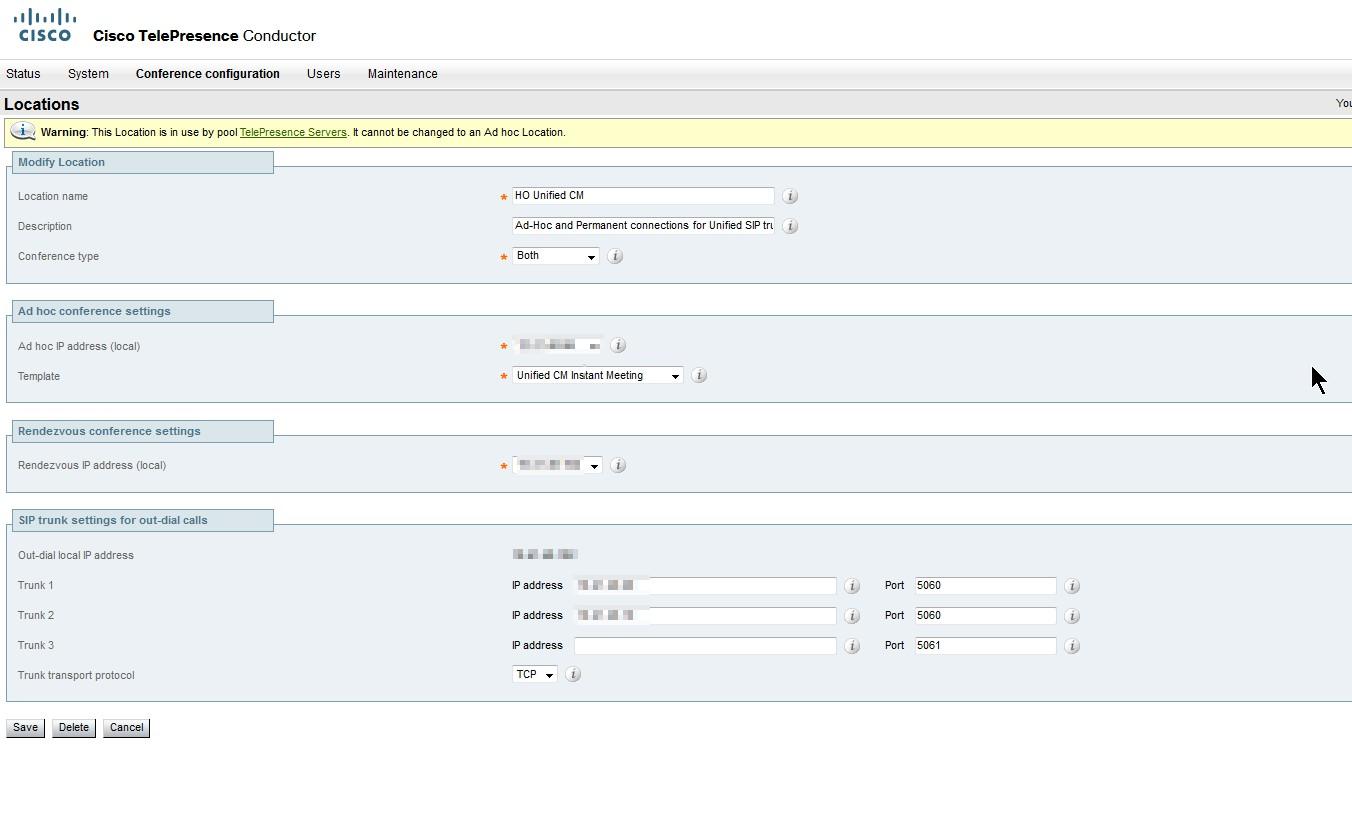1352x816 pixels.
Task: Open the Template dropdown
Action: pyautogui.click(x=598, y=375)
